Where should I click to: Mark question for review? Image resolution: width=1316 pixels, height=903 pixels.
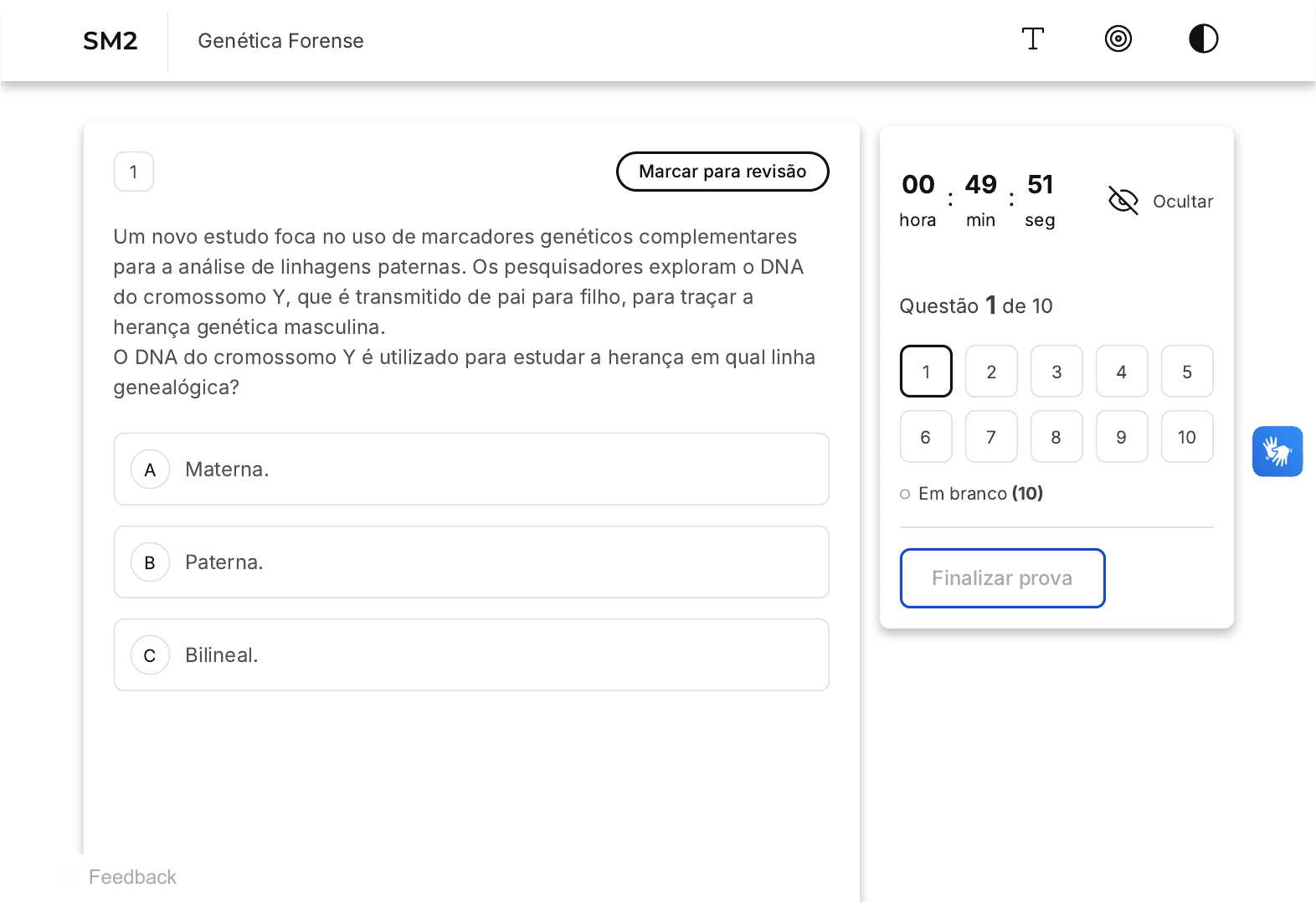tap(722, 172)
